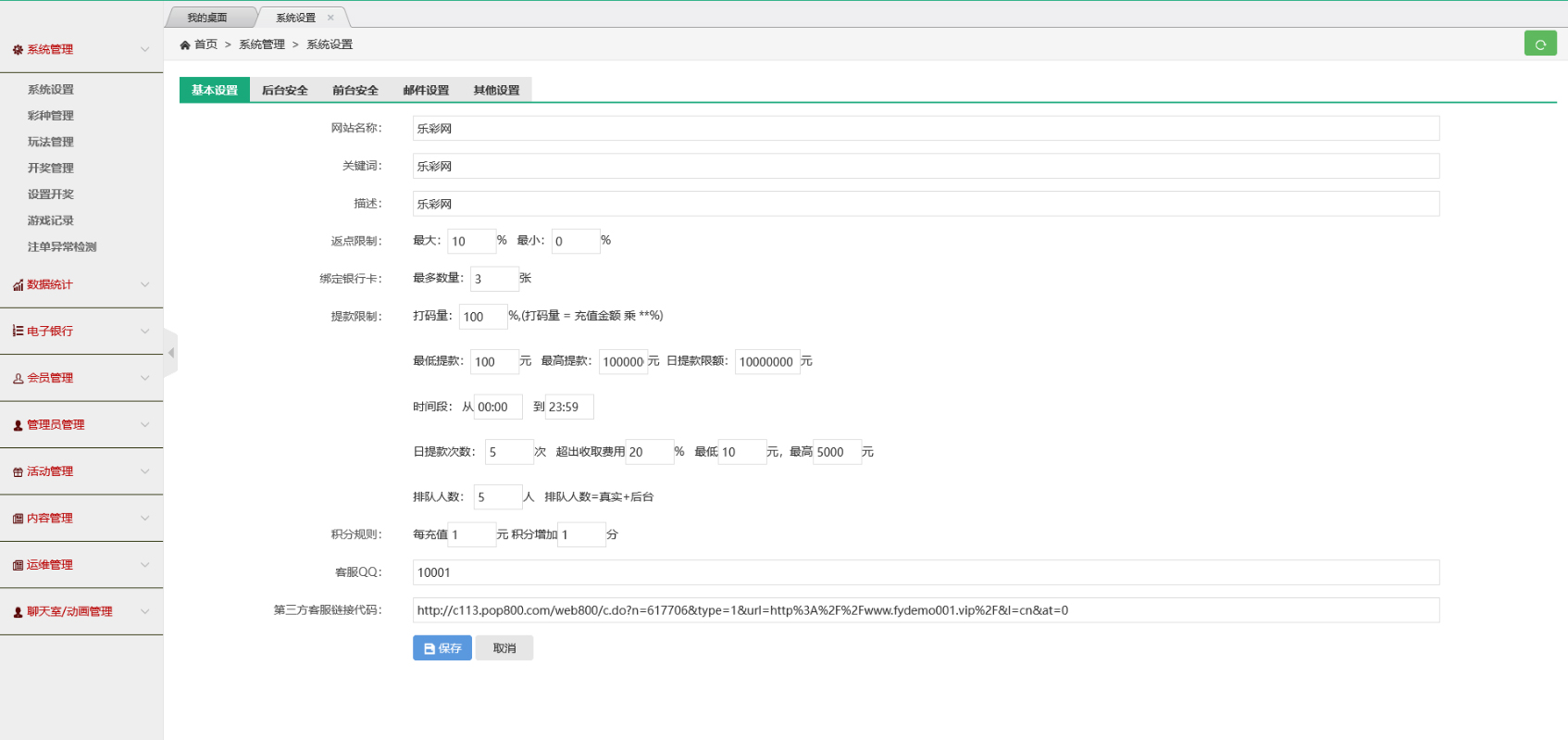The width and height of the screenshot is (1568, 740).
Task: Click the blue 保存 button
Action: point(442,648)
